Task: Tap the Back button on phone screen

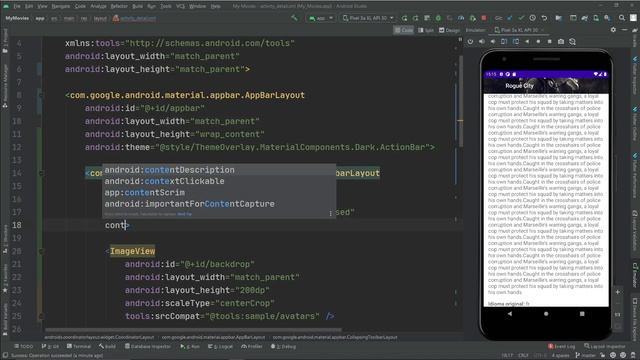Action: tap(510, 314)
